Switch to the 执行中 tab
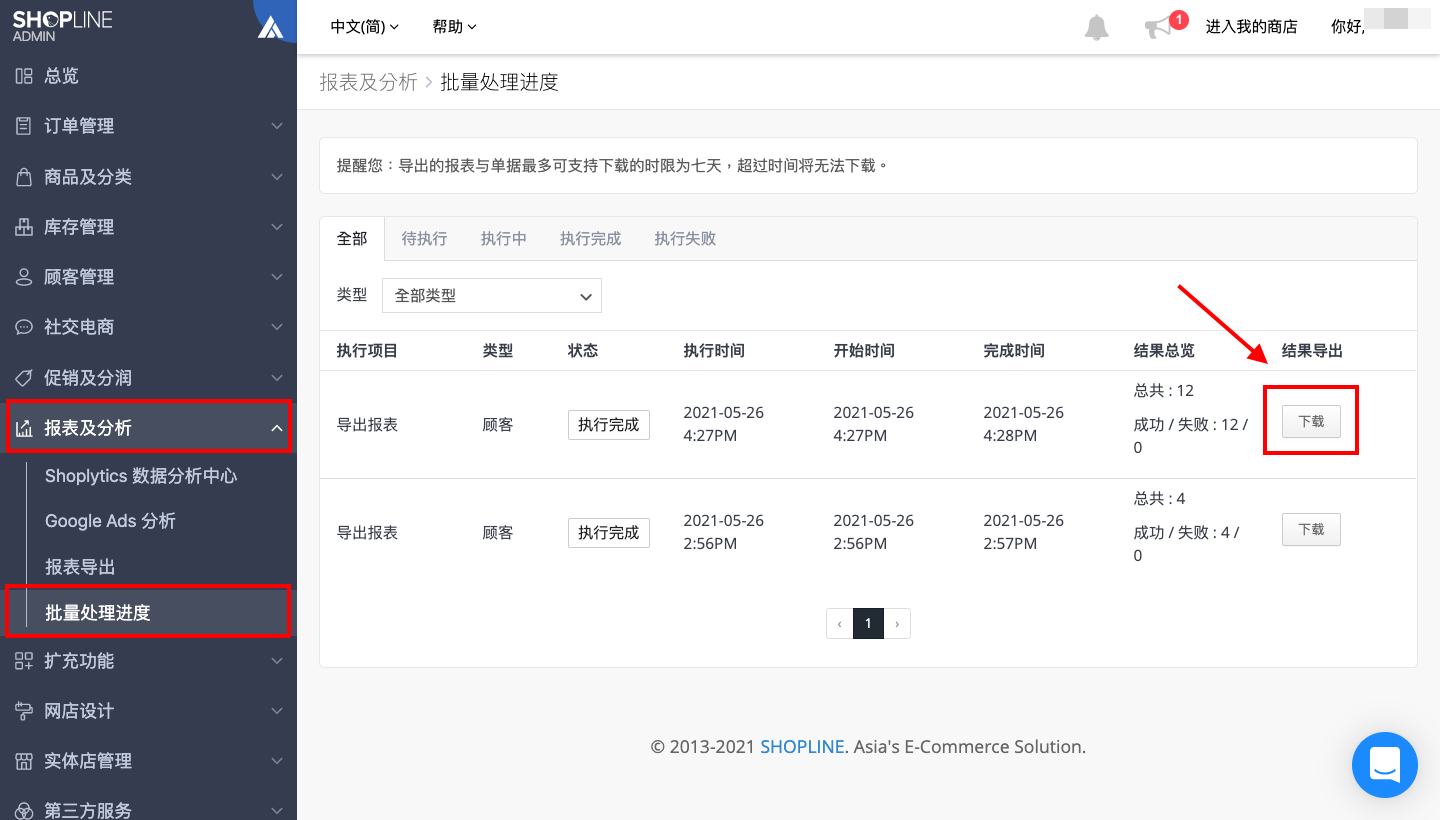Screen dimensions: 1440x820 (x=503, y=239)
